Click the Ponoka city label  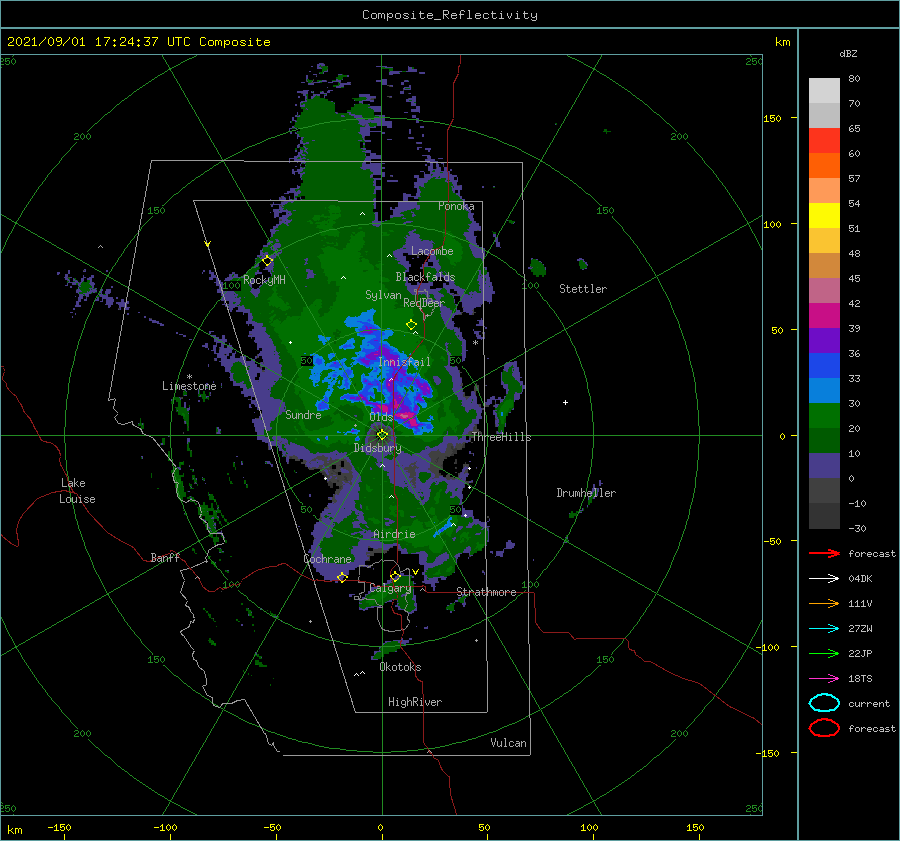tap(456, 206)
